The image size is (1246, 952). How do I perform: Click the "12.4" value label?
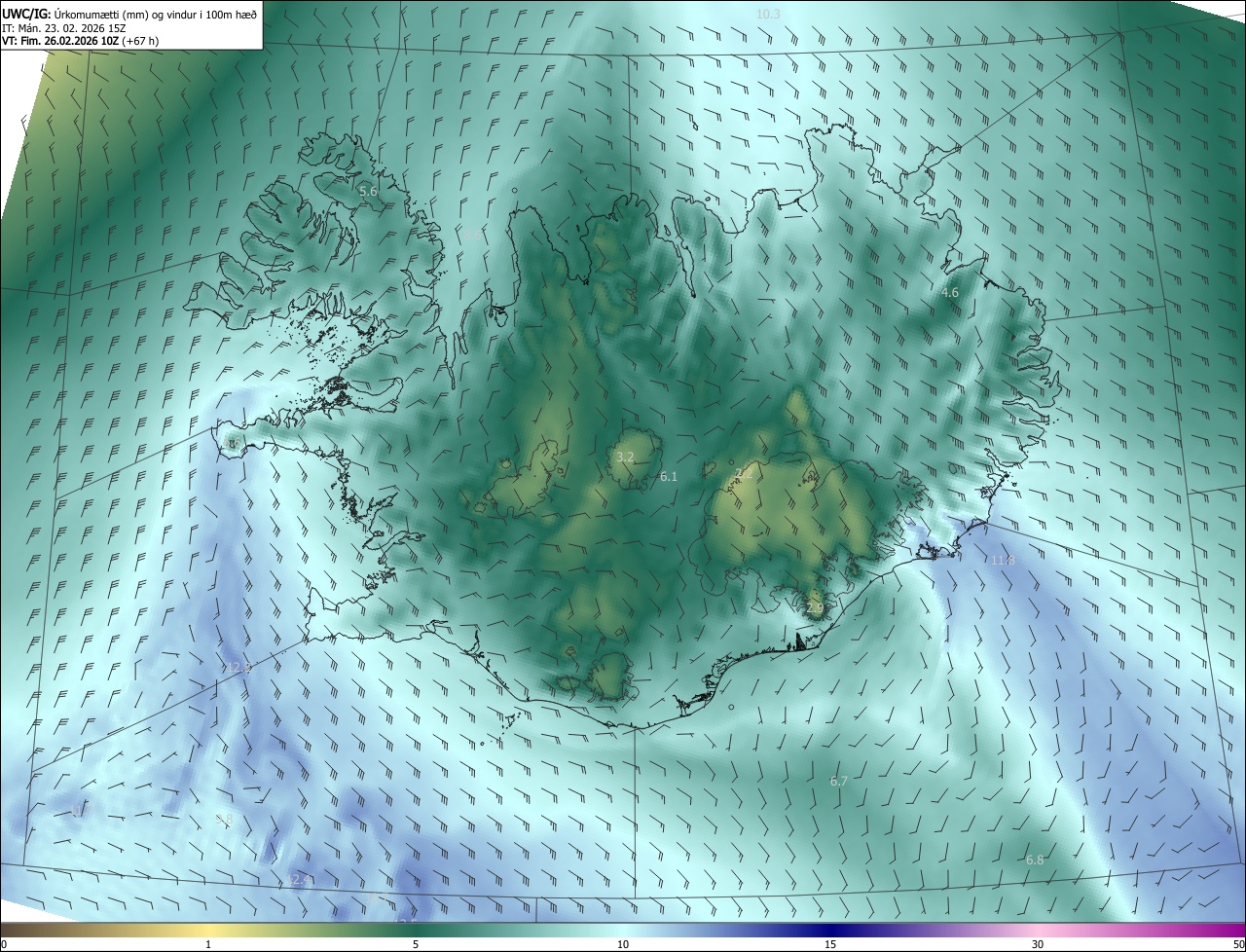tap(297, 880)
